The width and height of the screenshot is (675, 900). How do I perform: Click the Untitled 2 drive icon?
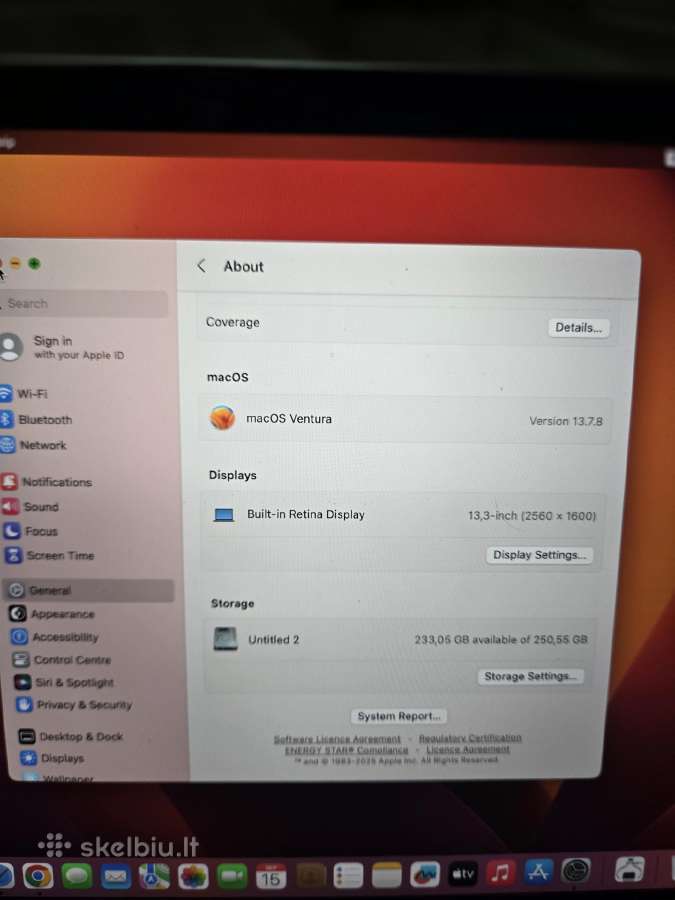(226, 639)
